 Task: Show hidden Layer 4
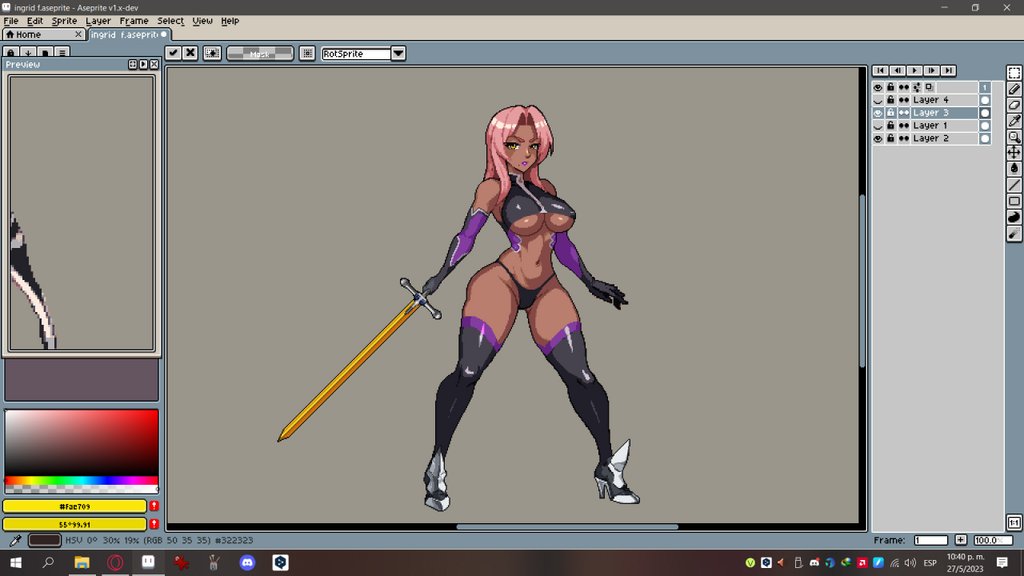click(878, 100)
